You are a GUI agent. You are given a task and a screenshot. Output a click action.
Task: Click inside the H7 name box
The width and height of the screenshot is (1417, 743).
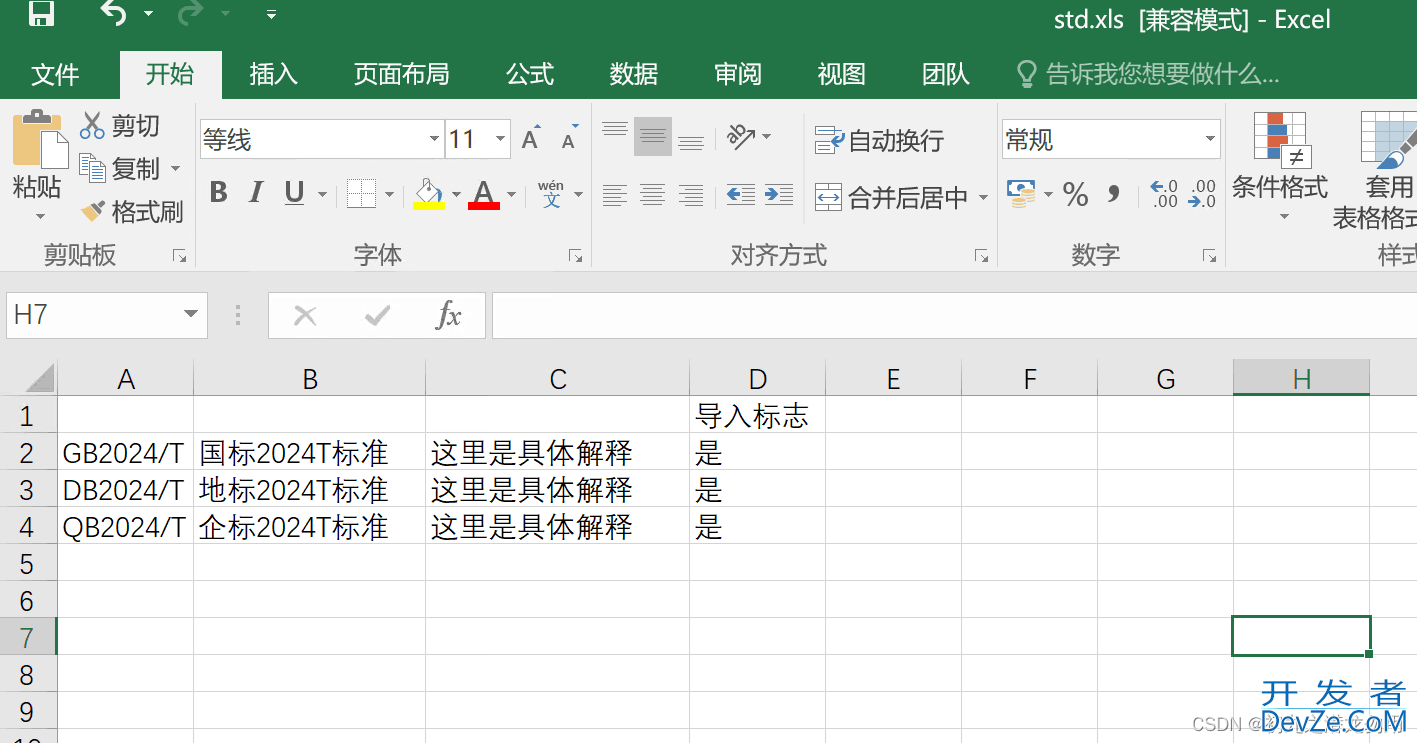coord(92,315)
